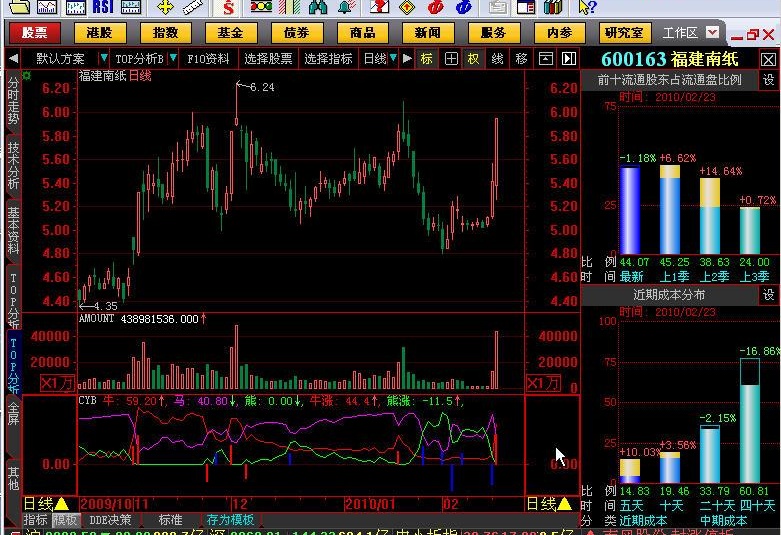The height and width of the screenshot is (535, 781).
Task: Open file using the folder toolbar icon
Action: (x=20, y=6)
